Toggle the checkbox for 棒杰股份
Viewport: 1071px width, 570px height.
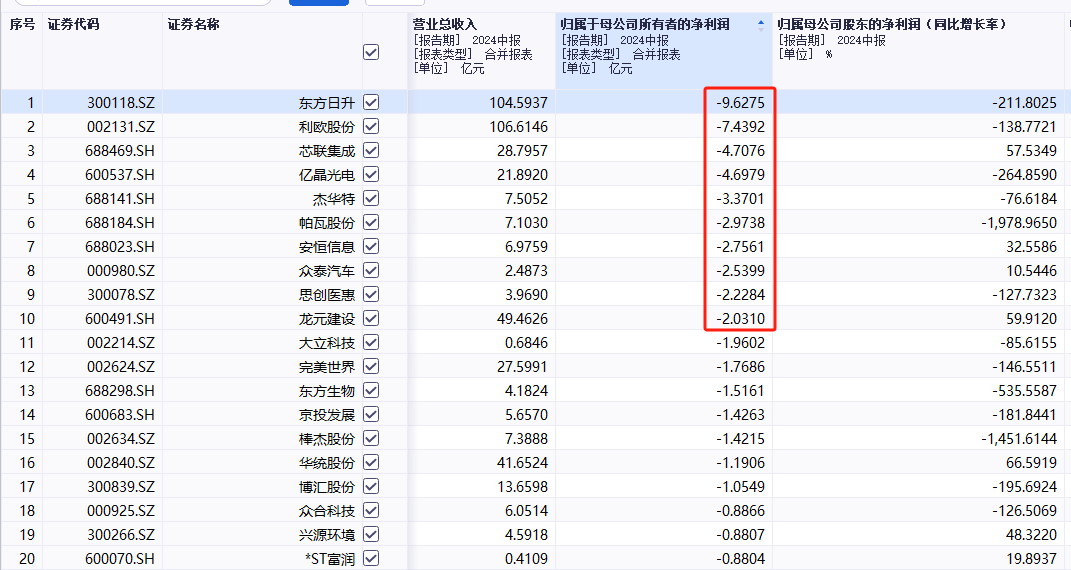(371, 438)
